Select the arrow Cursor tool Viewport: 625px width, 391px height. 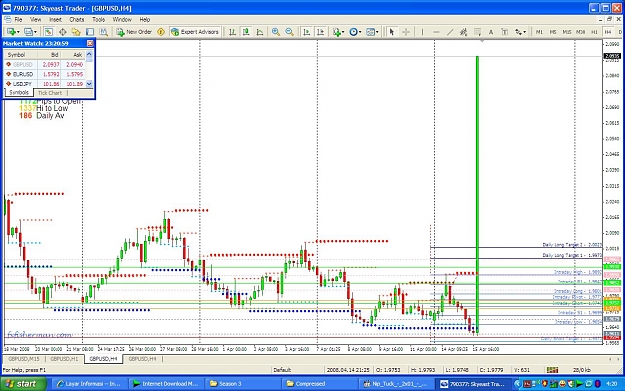click(392, 32)
